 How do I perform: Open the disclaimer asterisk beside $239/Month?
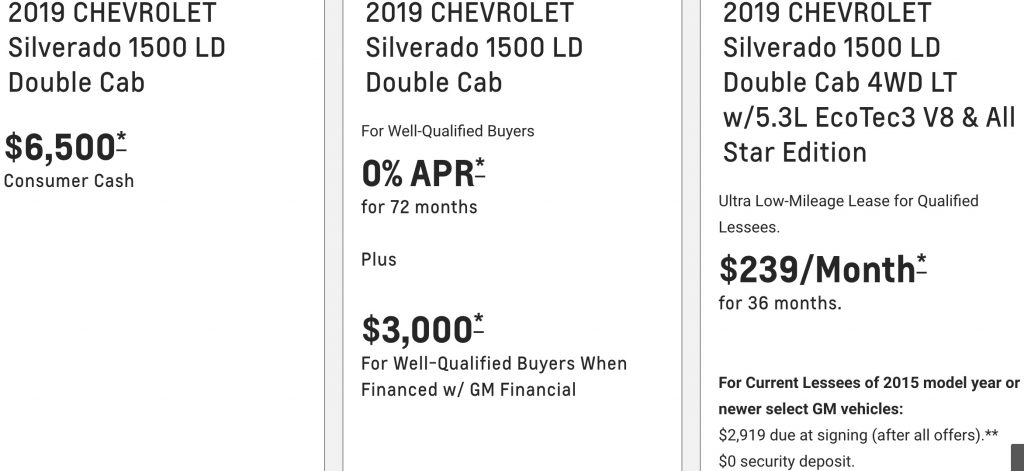pos(921,265)
